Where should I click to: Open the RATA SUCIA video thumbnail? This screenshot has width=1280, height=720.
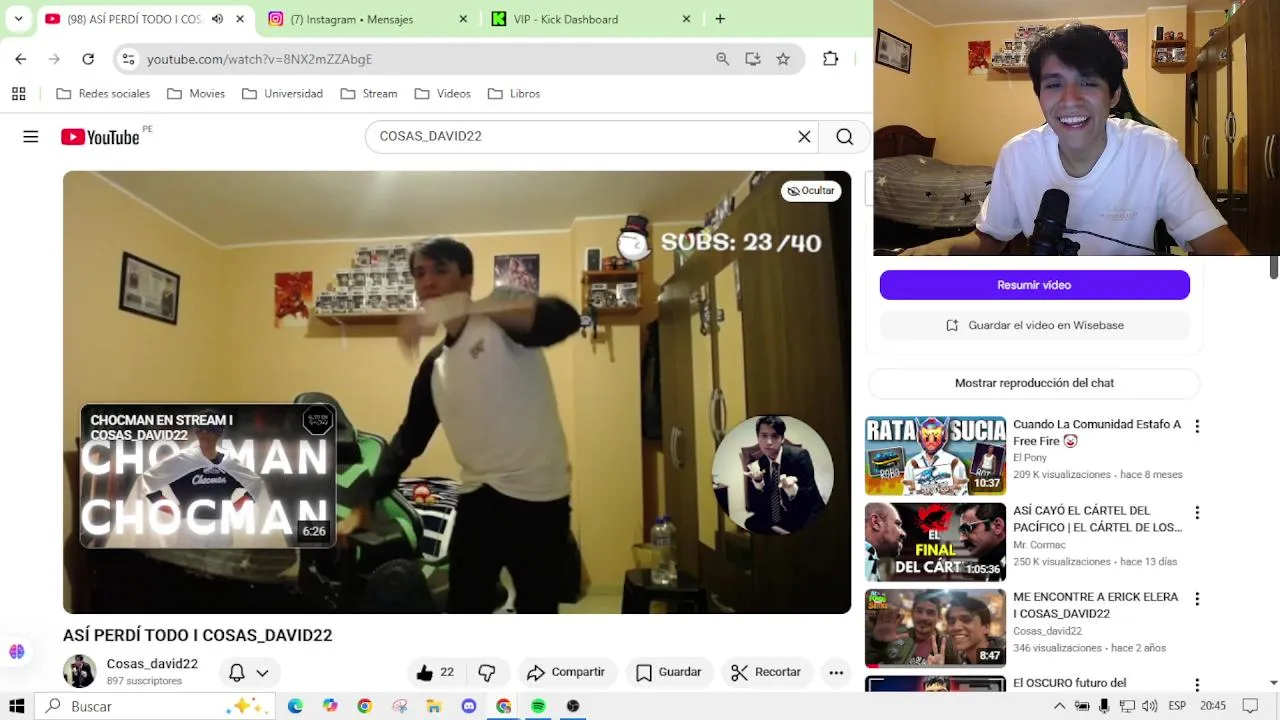[x=935, y=456]
